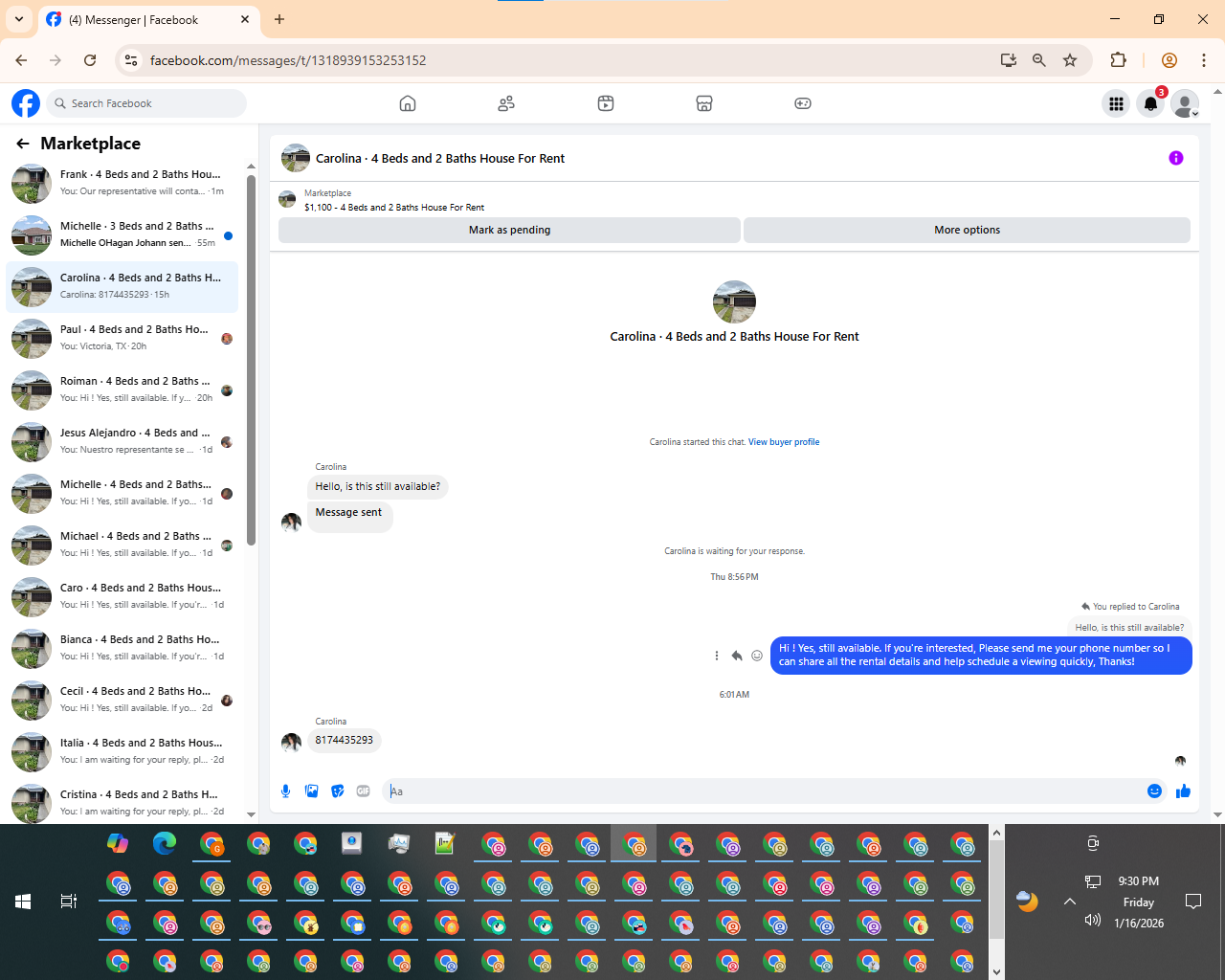This screenshot has width=1225, height=980.
Task: Open the tab search dropdown arrow
Action: (x=18, y=19)
